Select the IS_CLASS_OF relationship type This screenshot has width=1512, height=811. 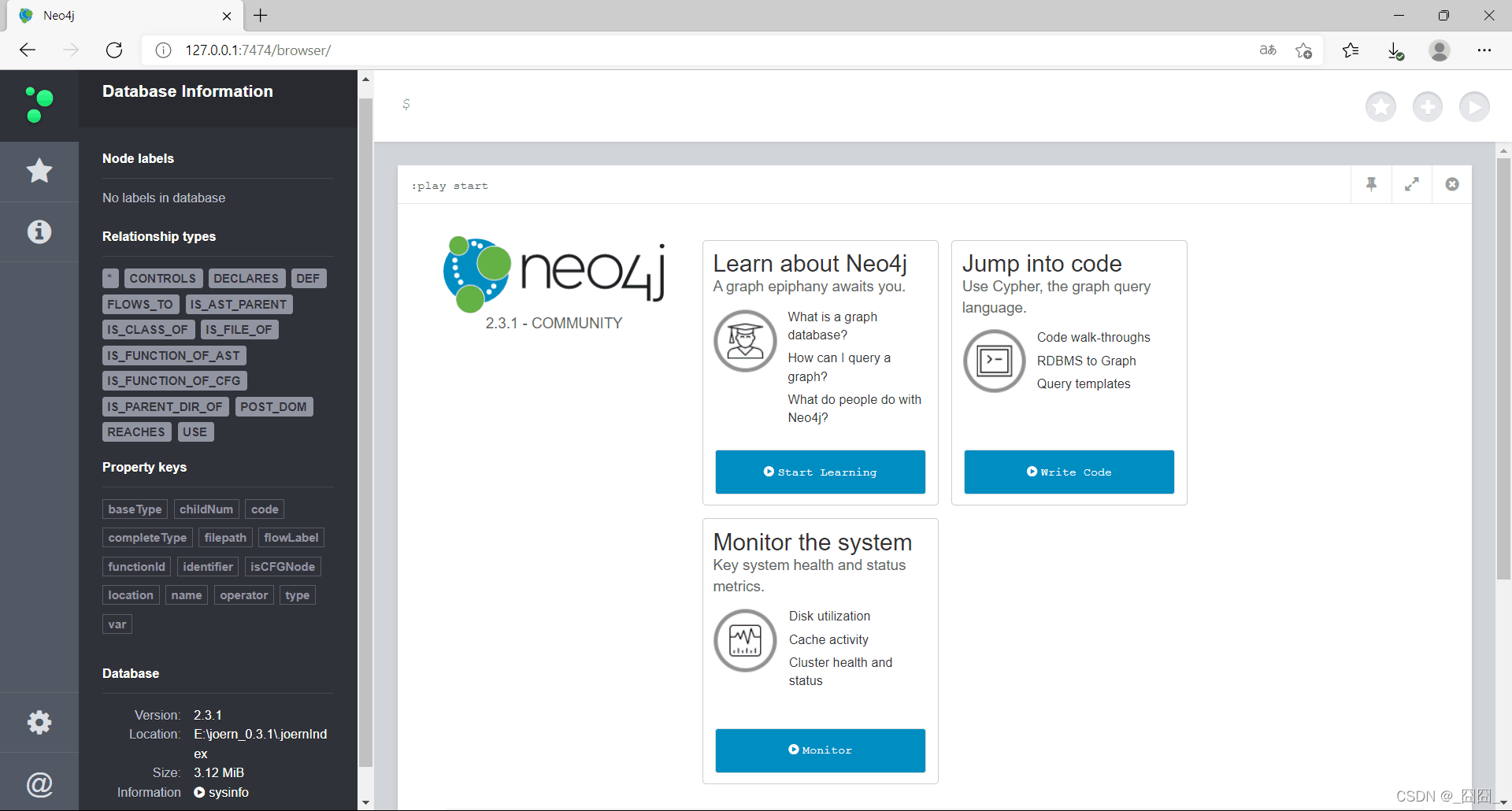148,330
